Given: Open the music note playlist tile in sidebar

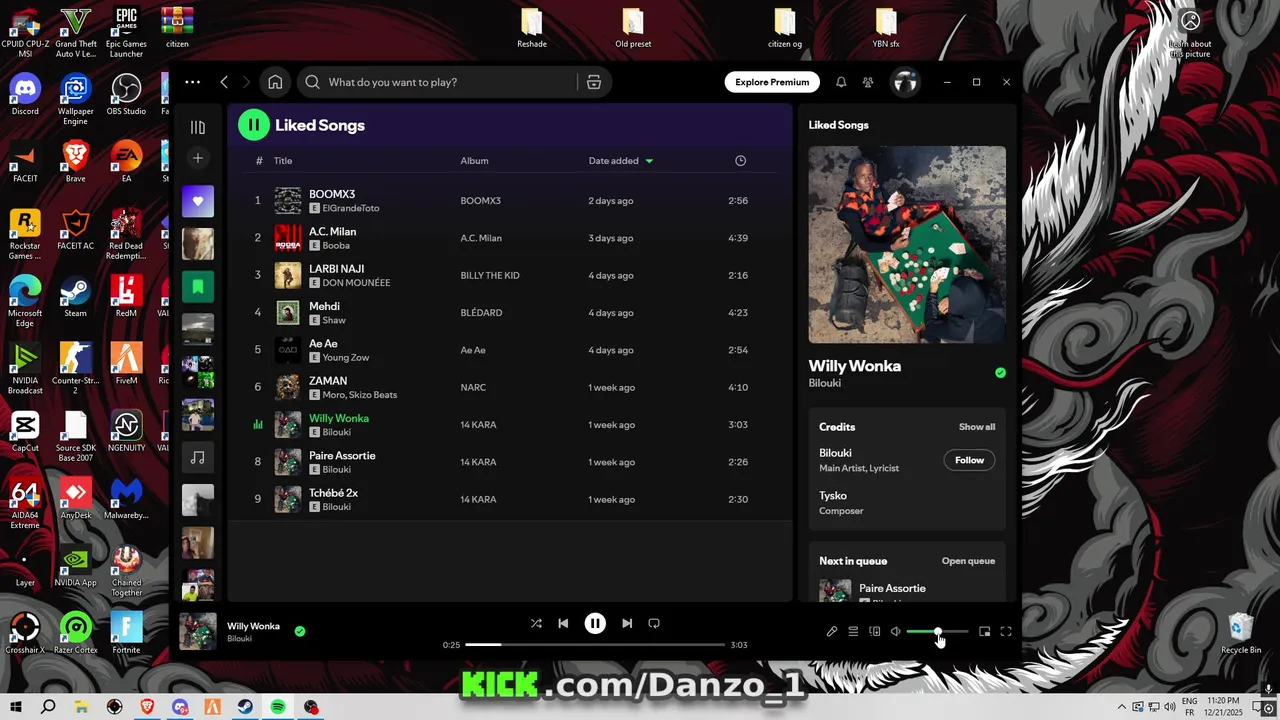Looking at the screenshot, I should (198, 457).
